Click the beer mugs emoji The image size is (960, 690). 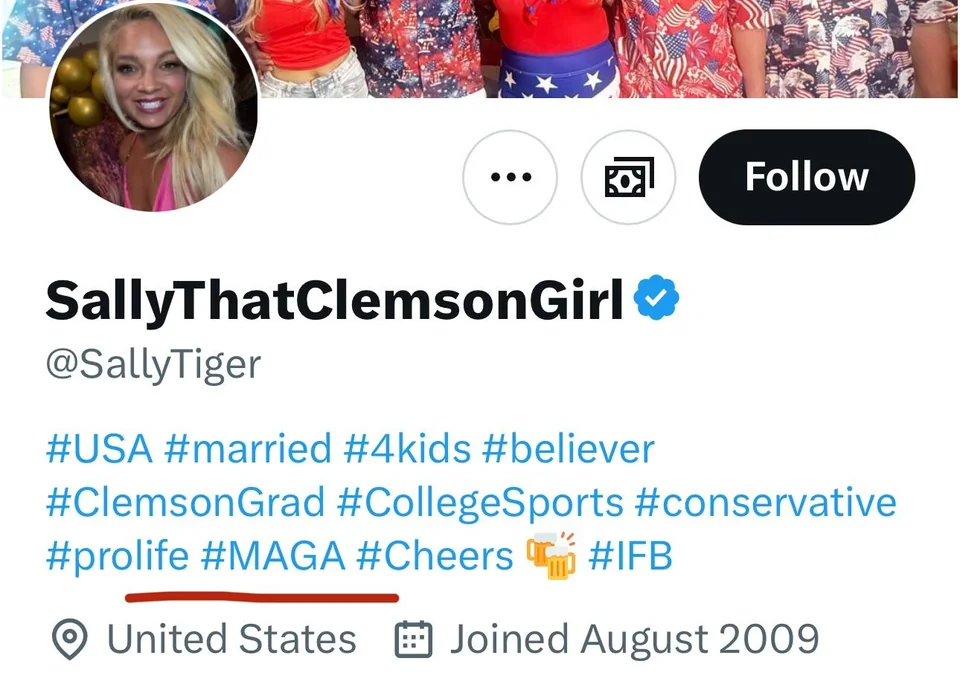coord(551,555)
